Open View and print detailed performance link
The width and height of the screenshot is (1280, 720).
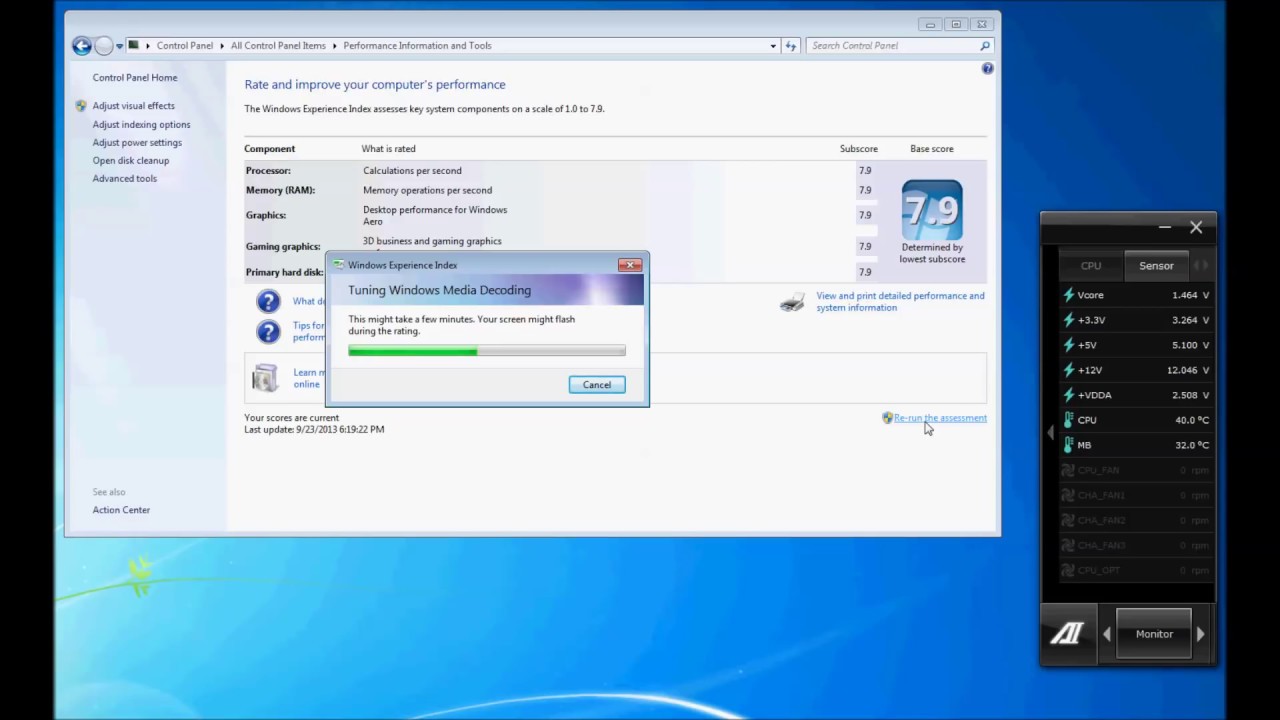pyautogui.click(x=900, y=302)
